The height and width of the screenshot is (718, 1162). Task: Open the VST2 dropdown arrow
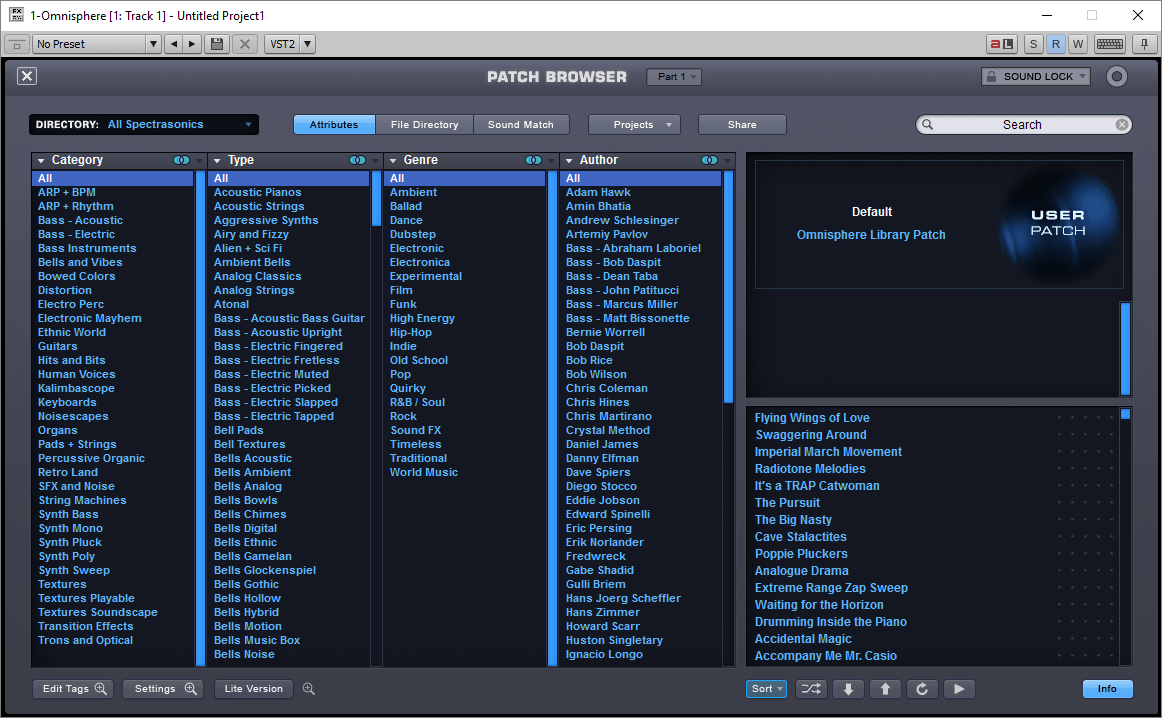pos(308,44)
